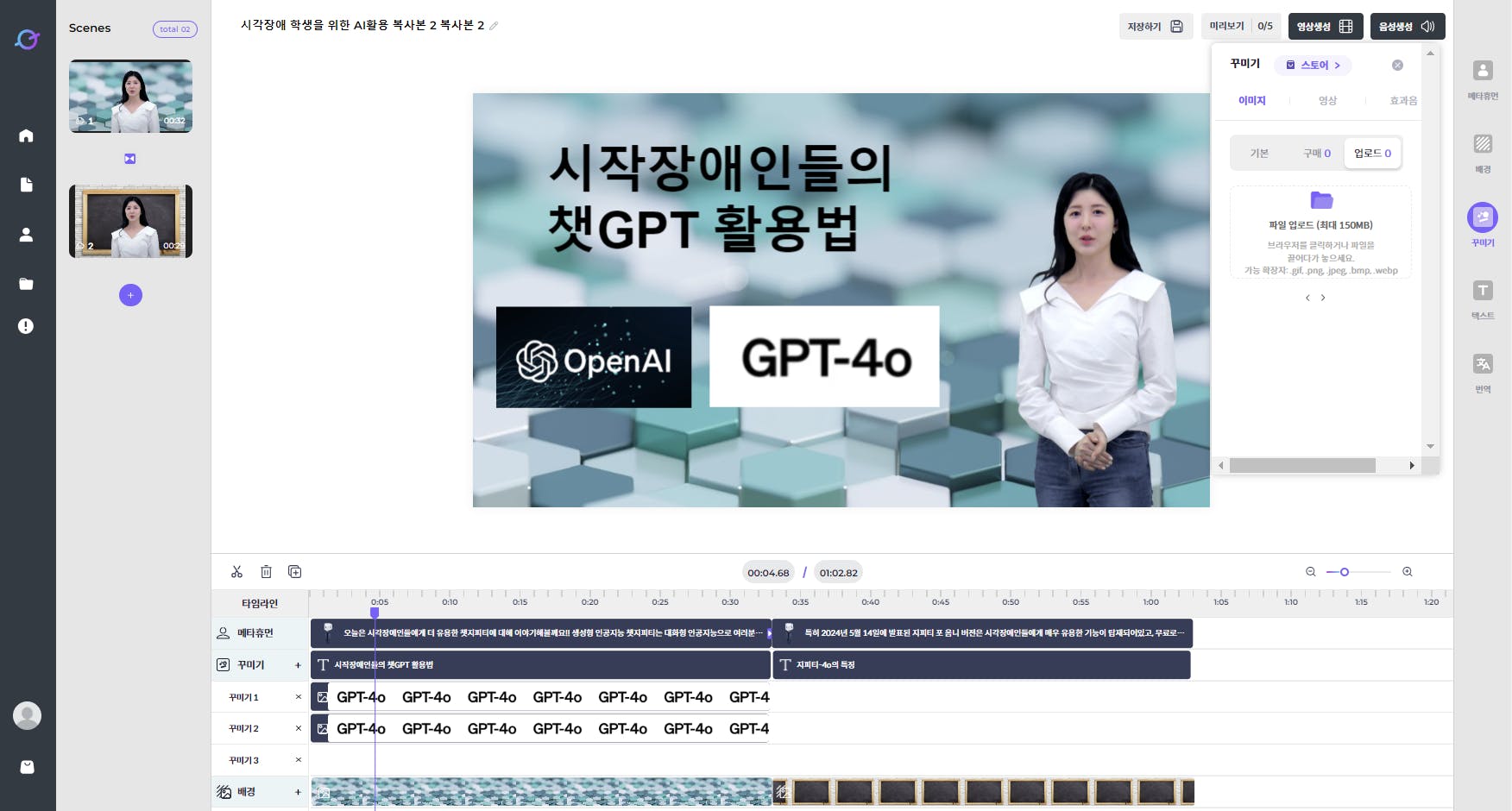Select the 지피티-4o의 특징 text clip
Image resolution: width=1512 pixels, height=811 pixels.
[981, 665]
